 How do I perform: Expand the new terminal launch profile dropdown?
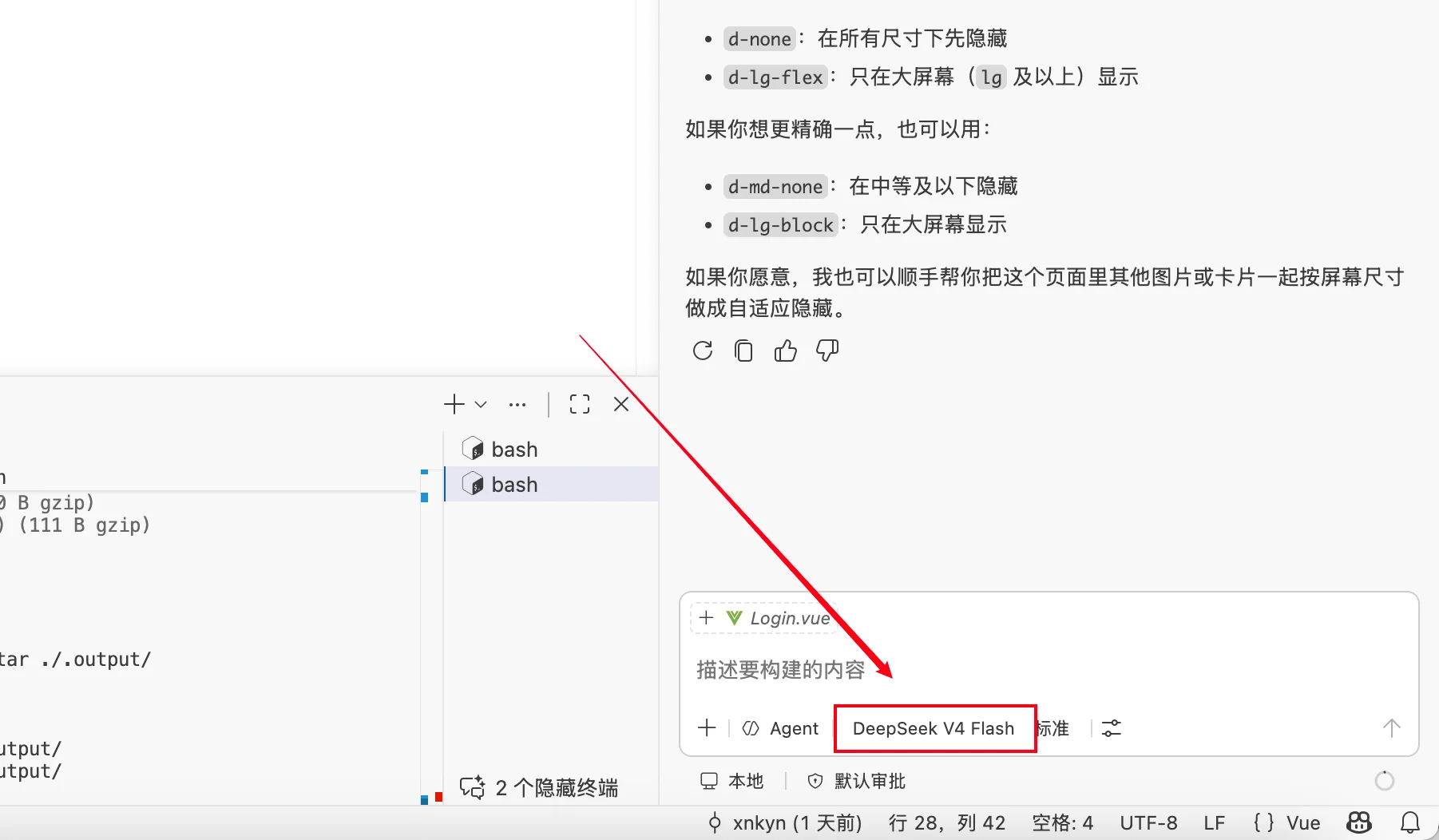(x=481, y=404)
